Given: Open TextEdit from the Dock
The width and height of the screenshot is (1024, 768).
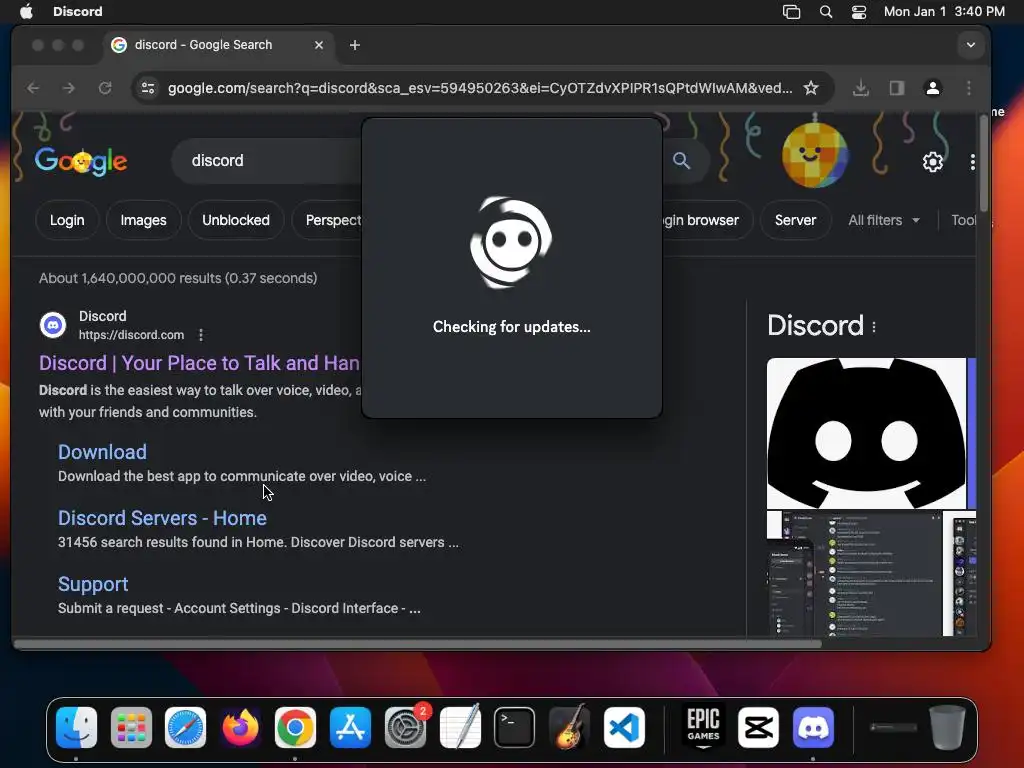Looking at the screenshot, I should pos(460,727).
